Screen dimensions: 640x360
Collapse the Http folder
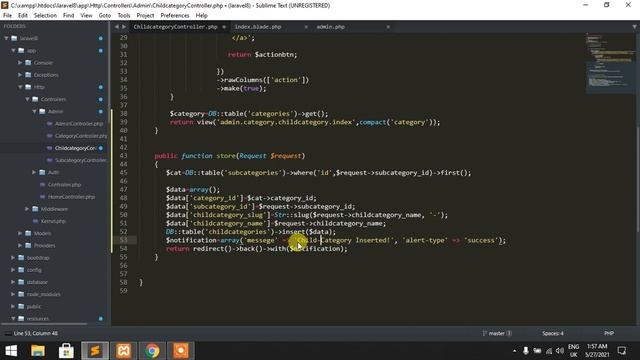pos(20,87)
